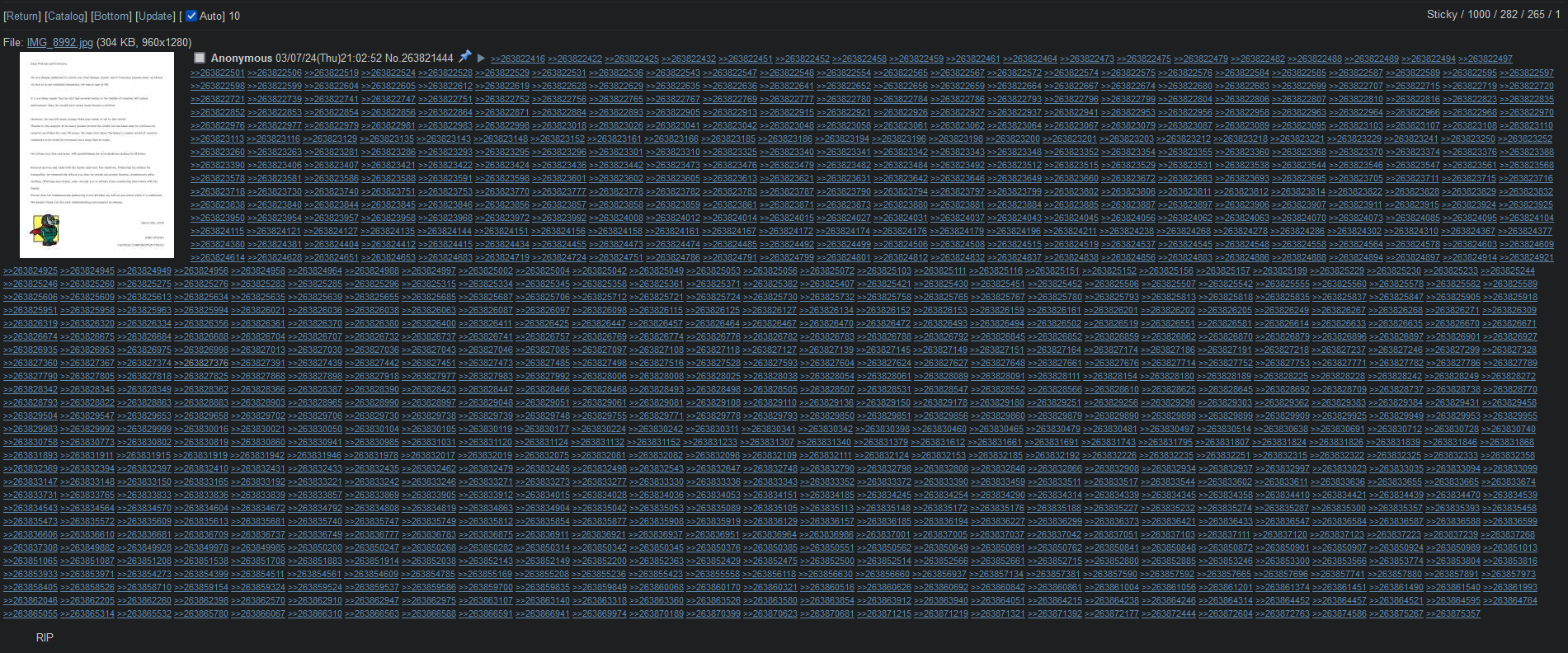View quoted post >>263823716
The width and height of the screenshot is (1568, 653).
tap(1527, 178)
